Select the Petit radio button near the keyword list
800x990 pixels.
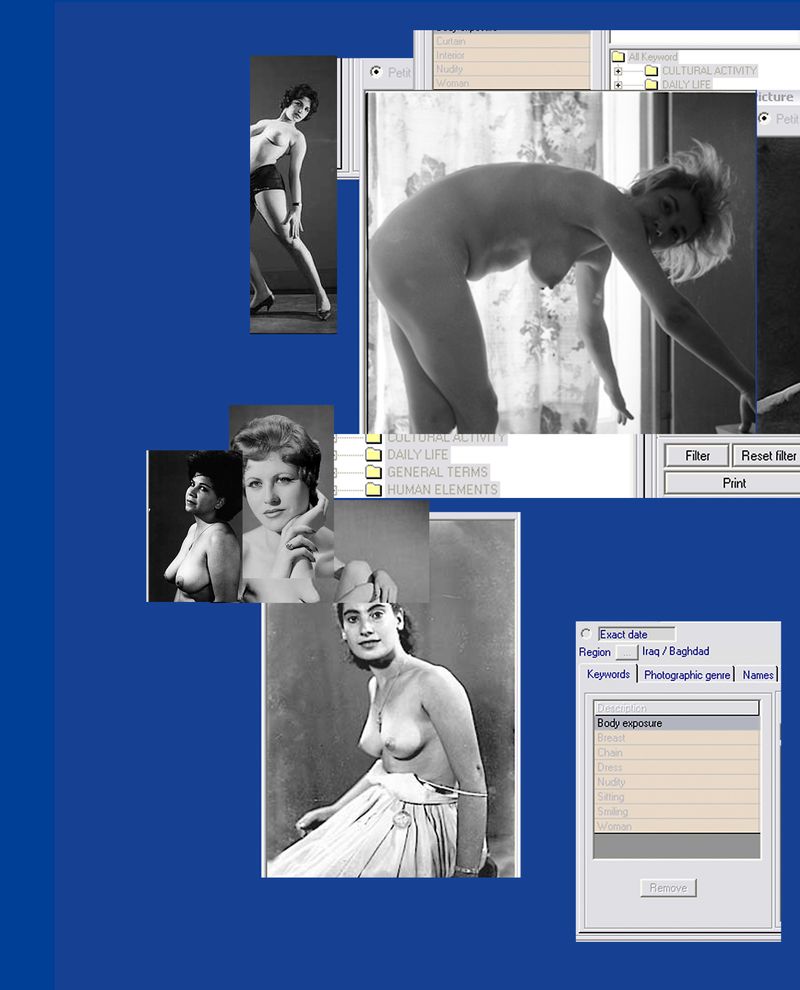click(x=378, y=71)
